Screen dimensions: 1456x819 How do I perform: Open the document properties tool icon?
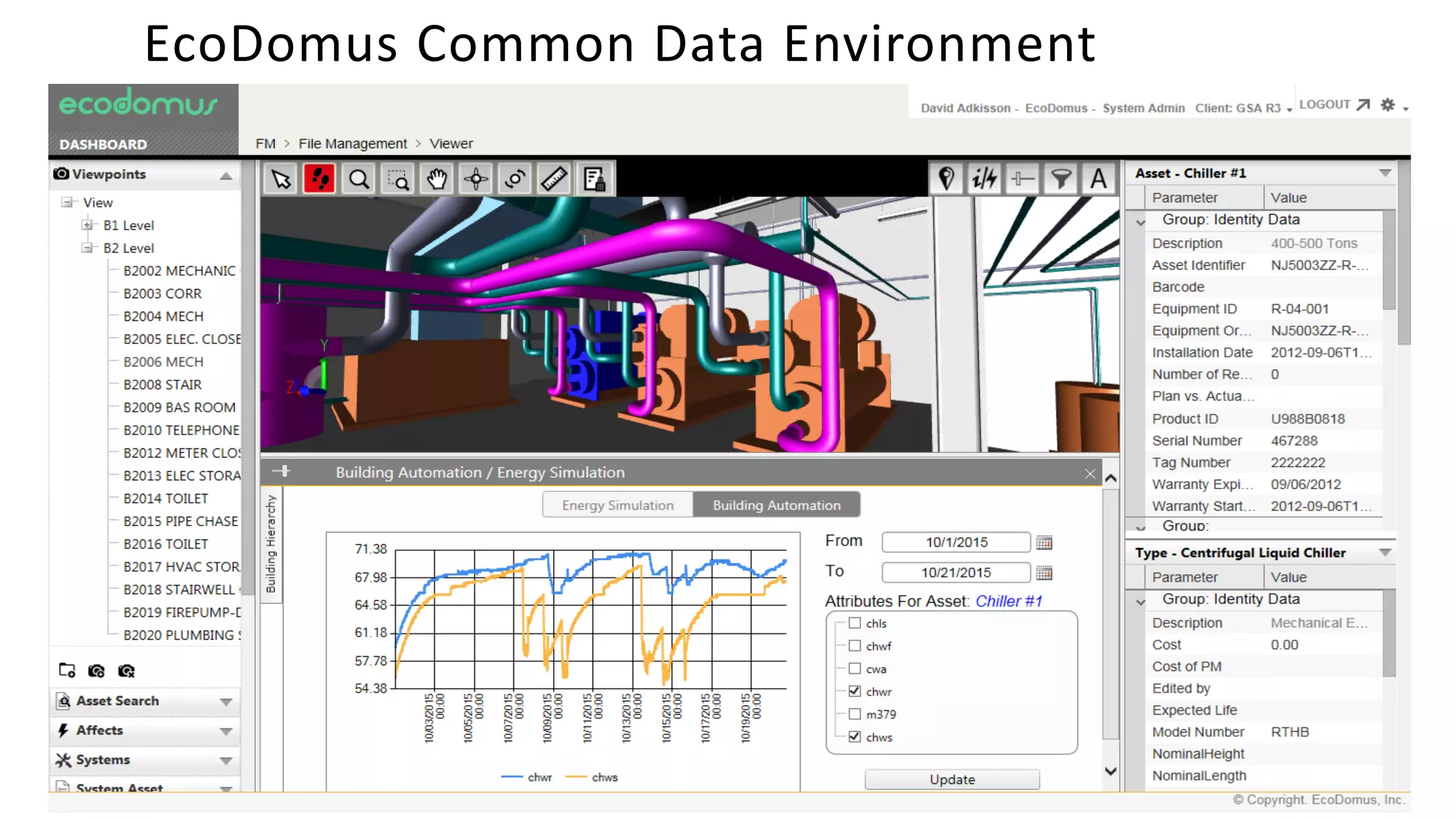594,179
